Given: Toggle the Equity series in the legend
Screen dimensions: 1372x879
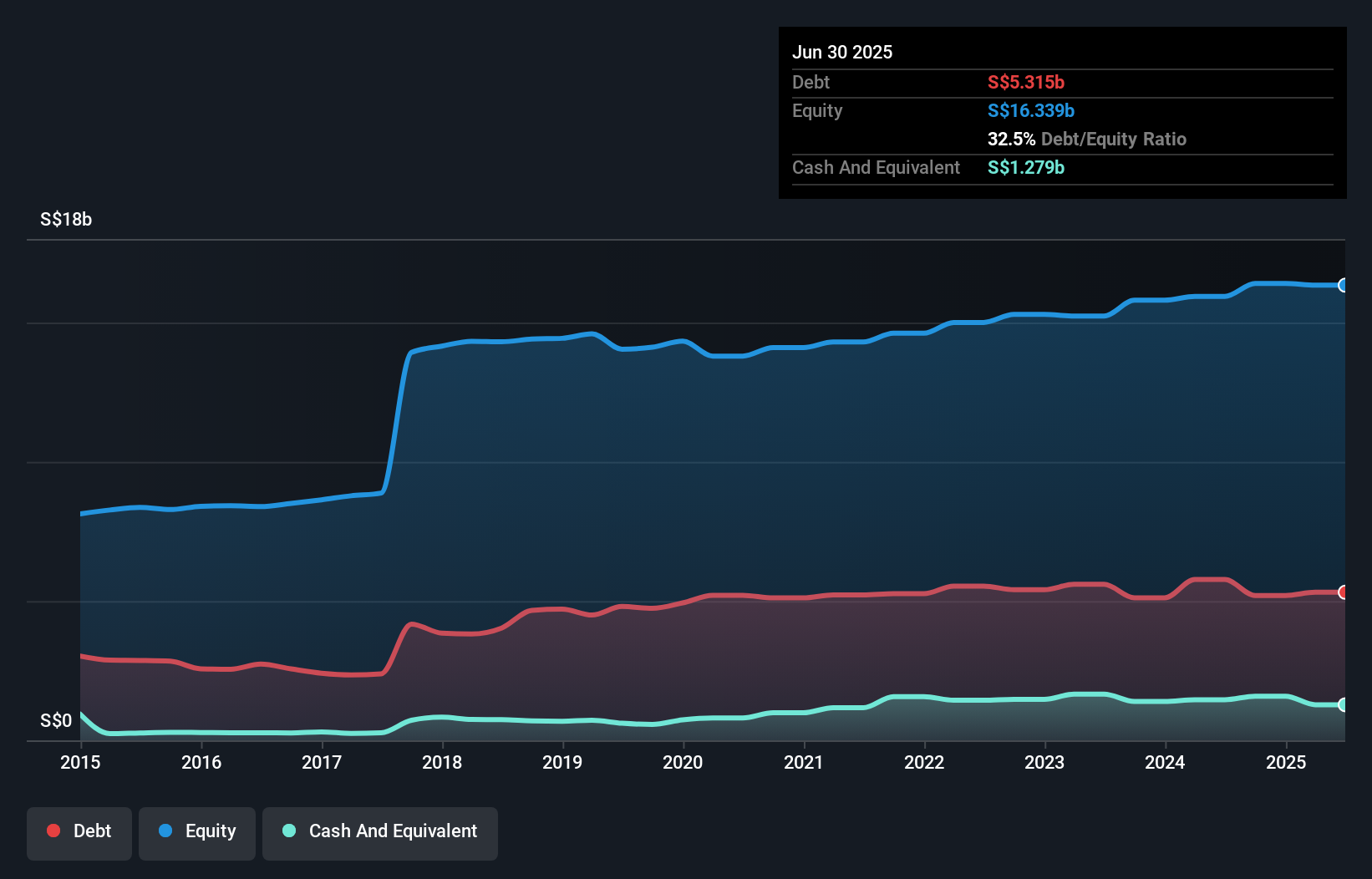Looking at the screenshot, I should point(197,832).
